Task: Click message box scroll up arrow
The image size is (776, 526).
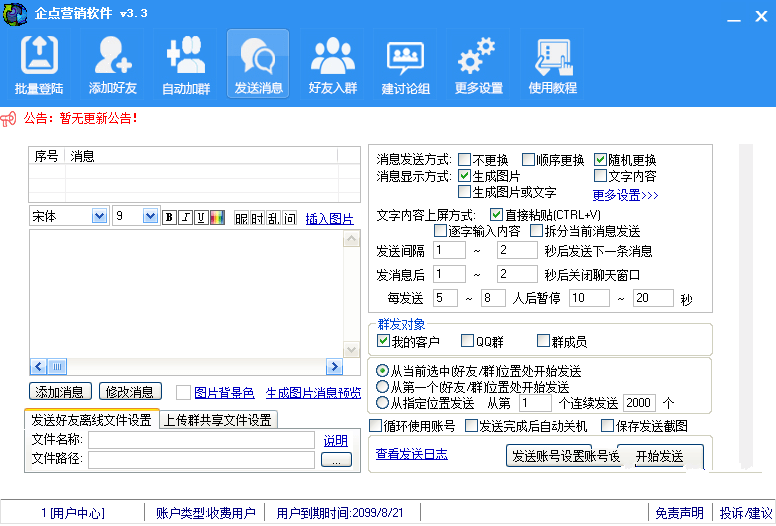Action: coord(351,239)
